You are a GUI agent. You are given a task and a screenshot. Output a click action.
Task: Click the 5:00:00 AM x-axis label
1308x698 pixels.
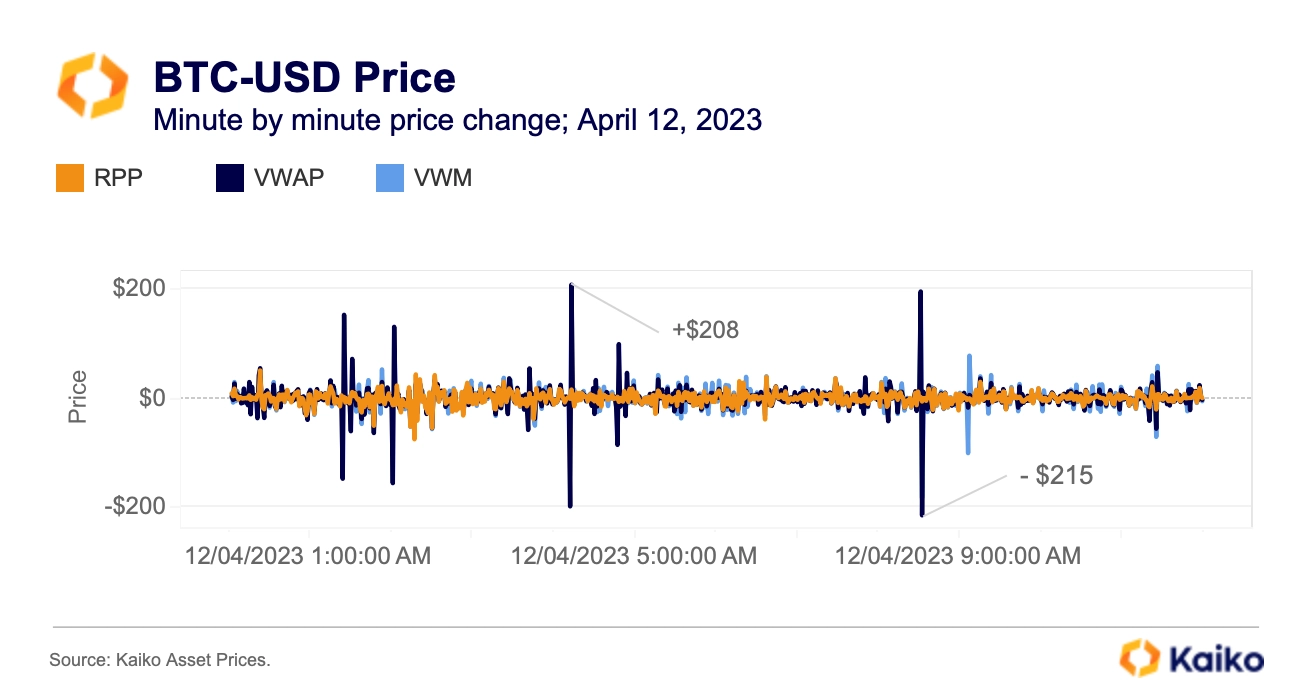click(x=634, y=555)
